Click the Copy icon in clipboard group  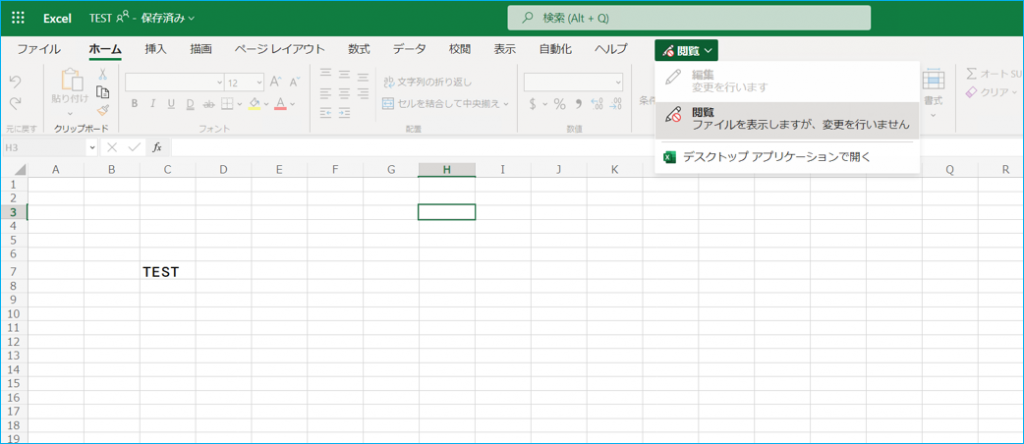[102, 92]
